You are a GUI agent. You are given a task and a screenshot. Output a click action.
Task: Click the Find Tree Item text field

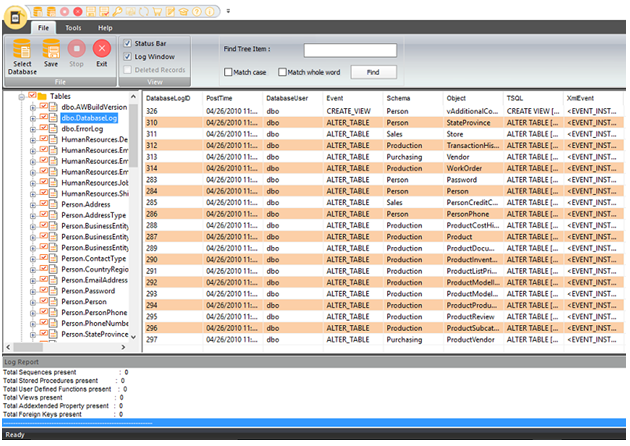click(x=350, y=50)
